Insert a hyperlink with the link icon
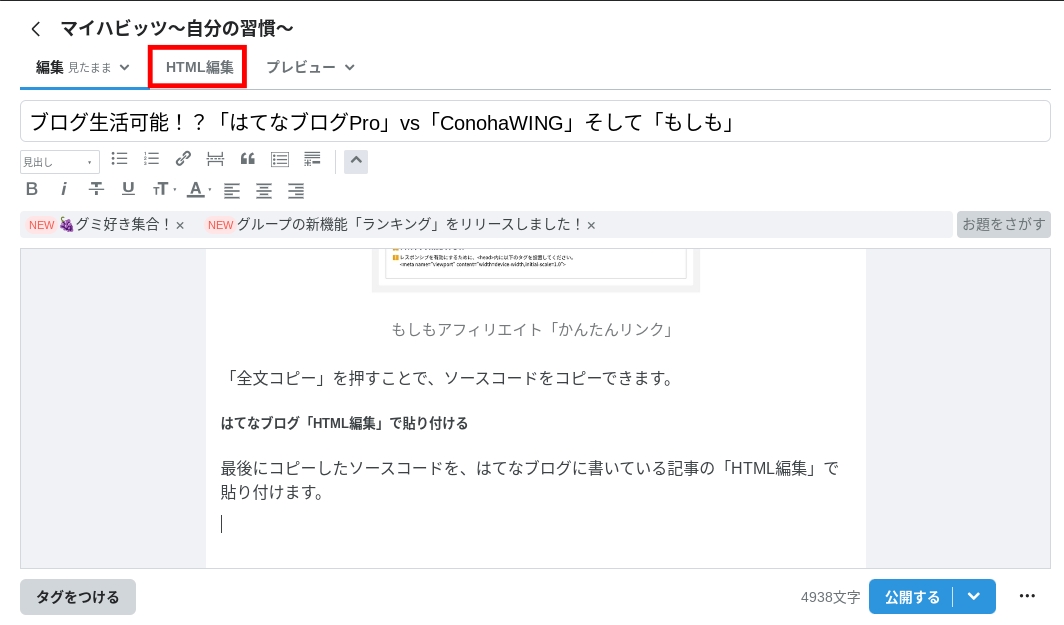 [183, 159]
